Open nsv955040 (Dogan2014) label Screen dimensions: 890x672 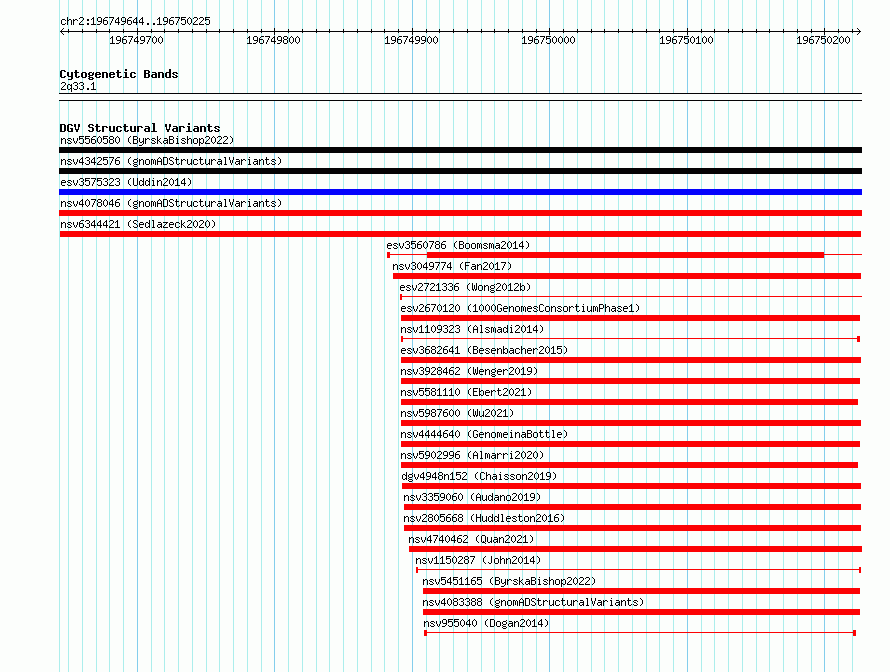486,623
